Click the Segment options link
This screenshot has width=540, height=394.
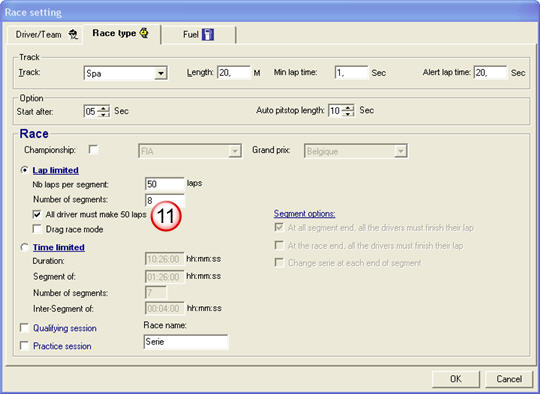tap(304, 214)
